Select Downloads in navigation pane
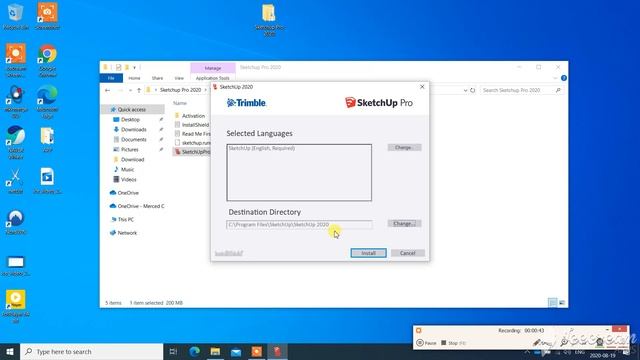 133,129
